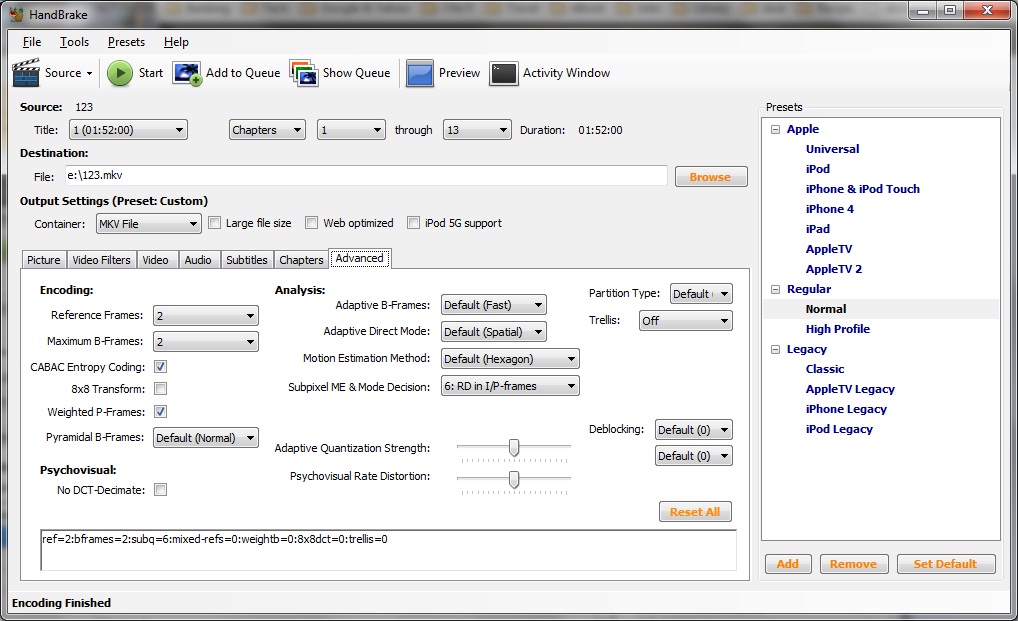Click the HandBrake pineapple title bar icon
The image size is (1018, 621).
(16, 14)
